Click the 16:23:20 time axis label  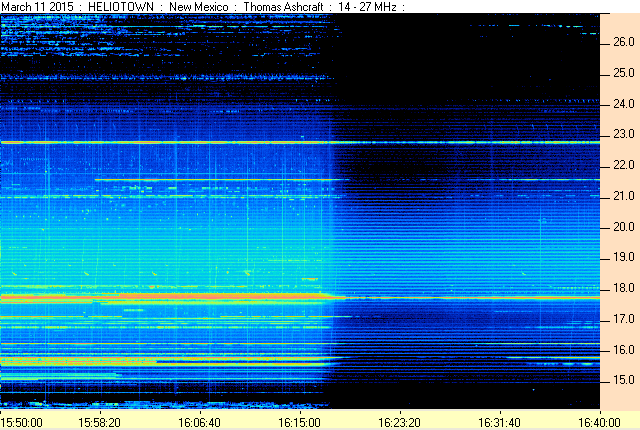(x=400, y=422)
